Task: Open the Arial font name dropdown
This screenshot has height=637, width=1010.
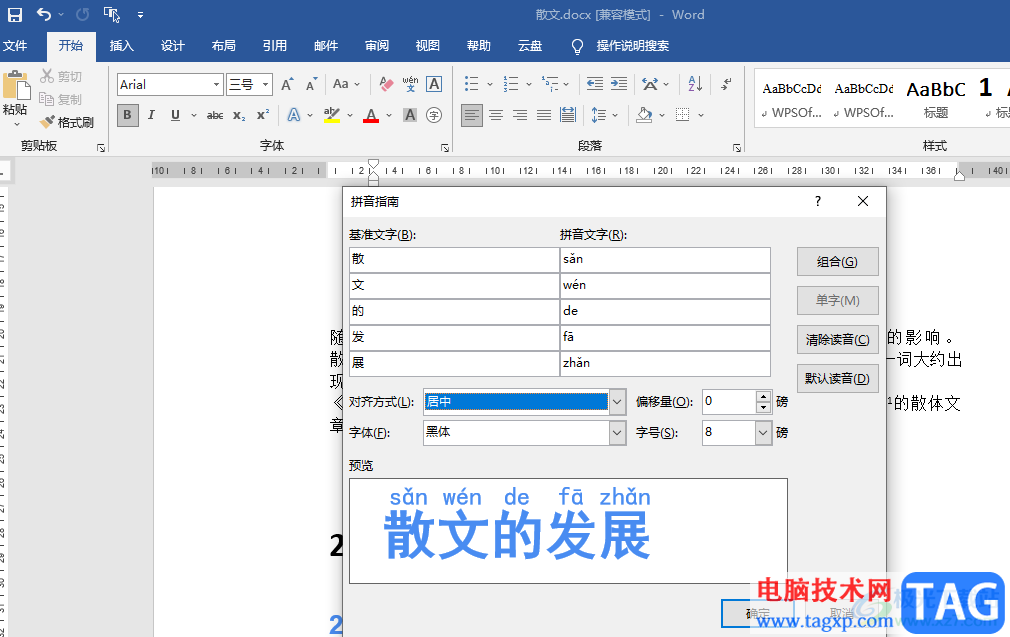Action: click(x=216, y=84)
